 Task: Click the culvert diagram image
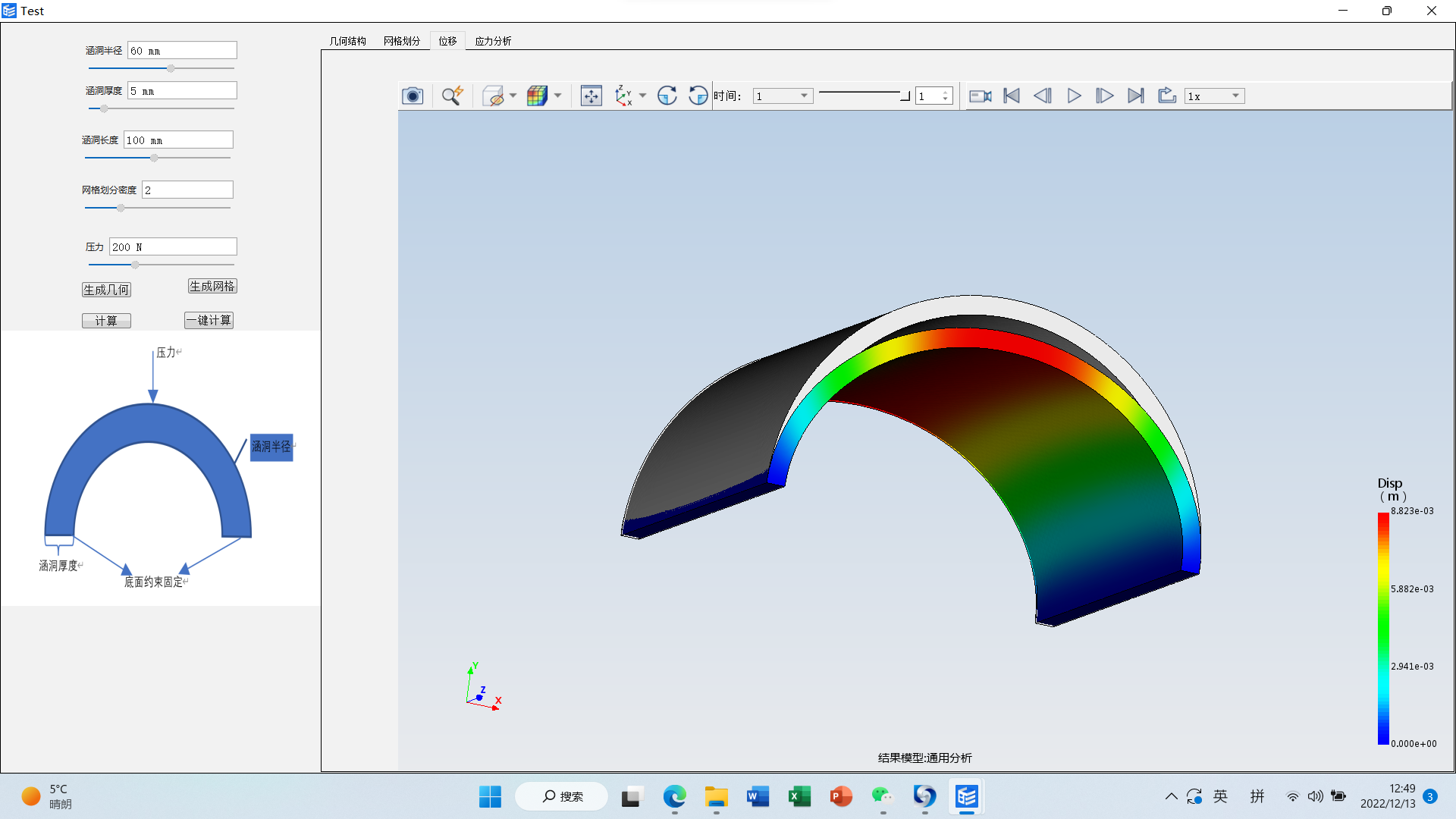tap(161, 468)
